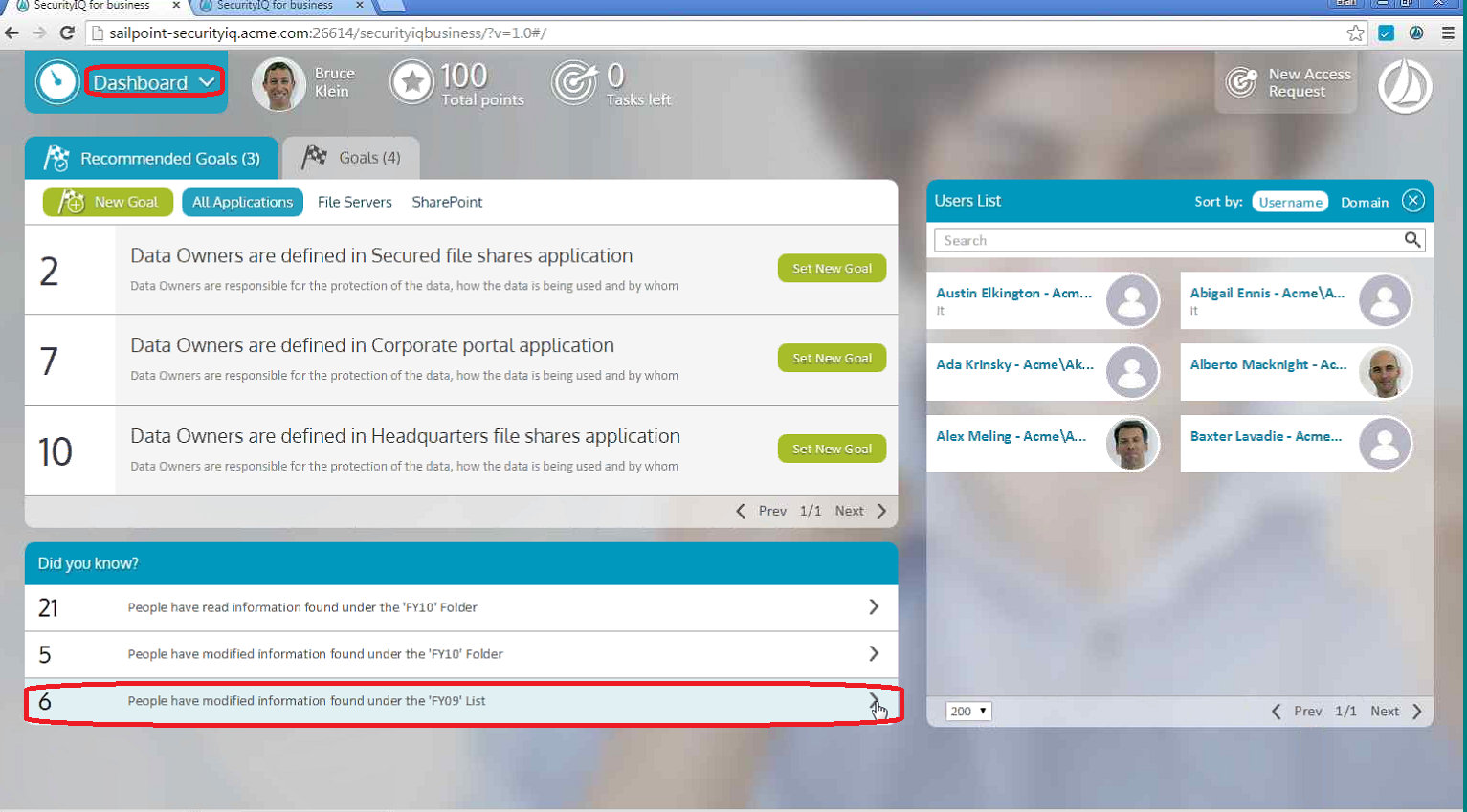Screen dimensions: 1467x812
Task: Select the File Servers filter
Action: [355, 202]
